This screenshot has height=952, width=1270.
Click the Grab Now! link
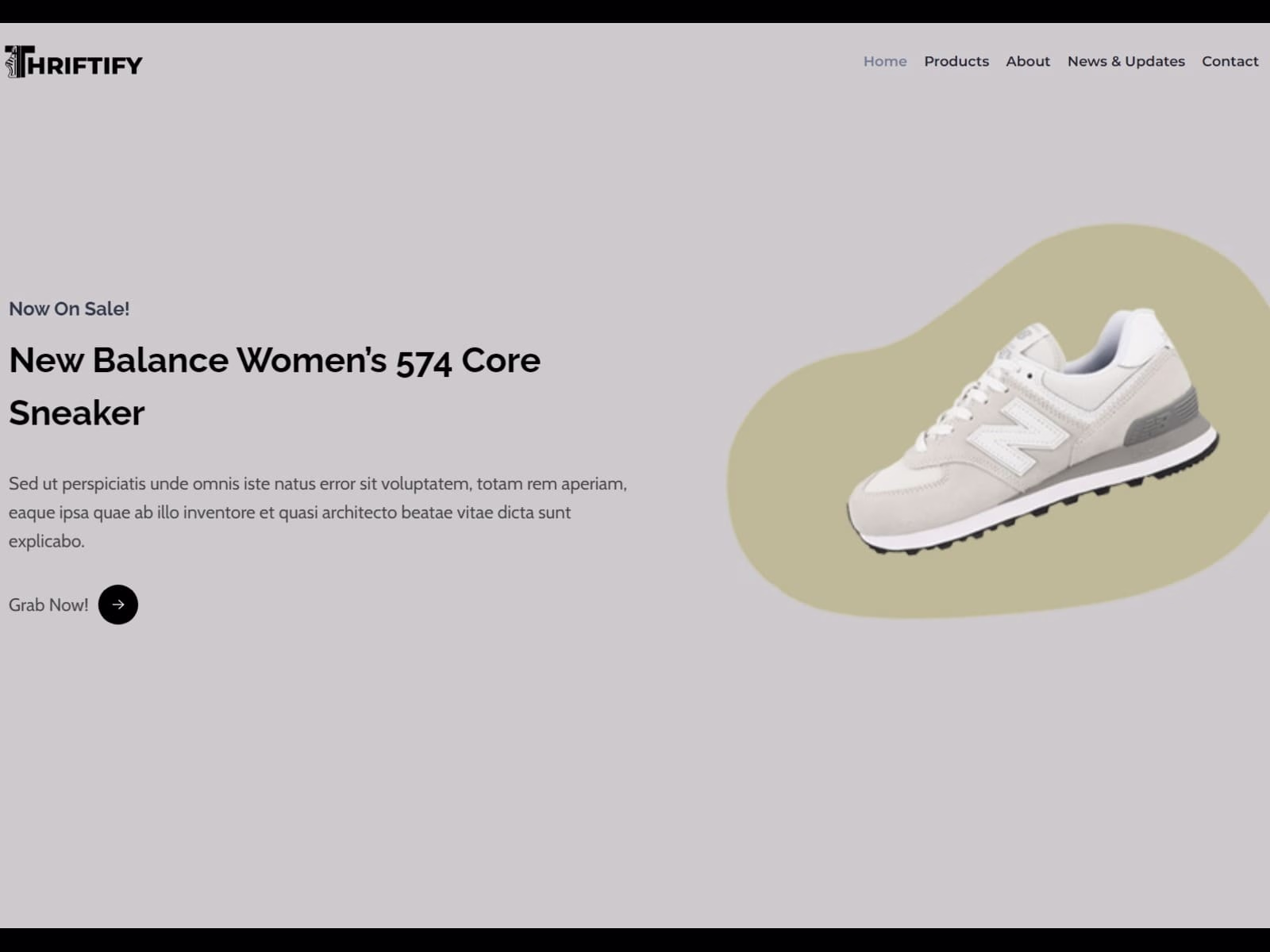click(48, 605)
